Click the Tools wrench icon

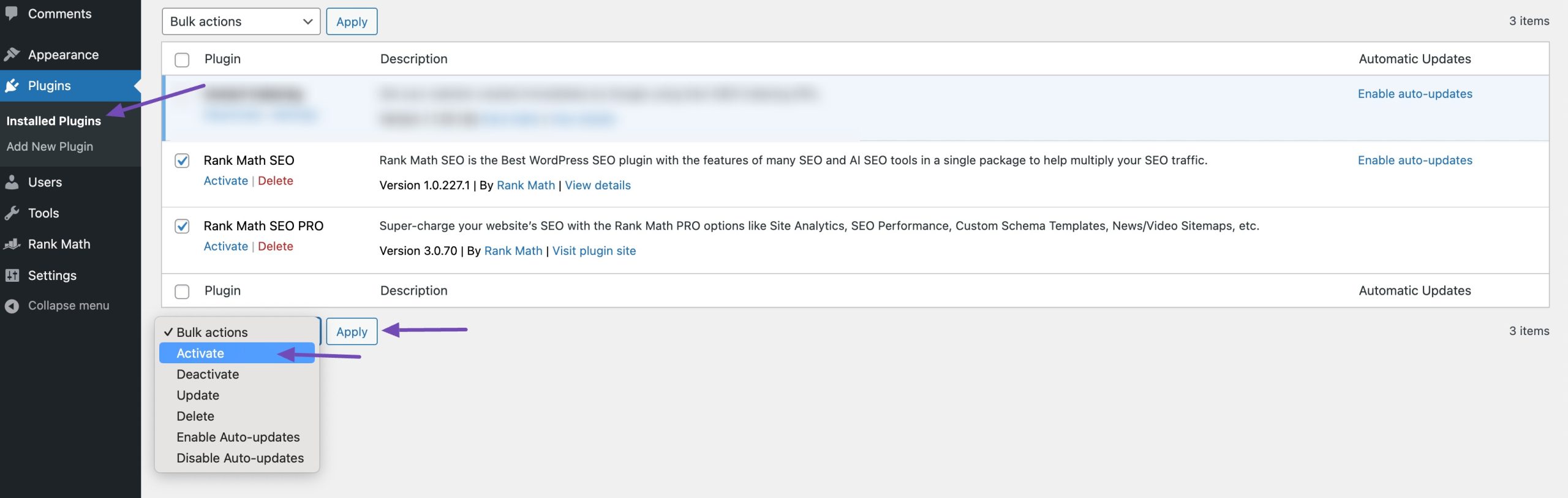point(12,213)
